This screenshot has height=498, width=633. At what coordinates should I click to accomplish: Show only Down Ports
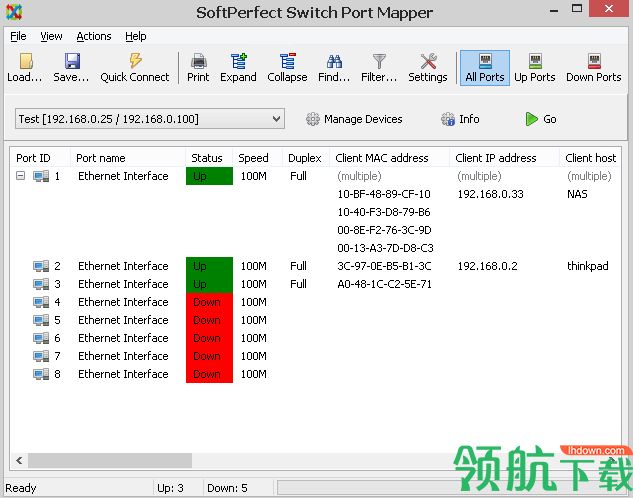coord(594,67)
